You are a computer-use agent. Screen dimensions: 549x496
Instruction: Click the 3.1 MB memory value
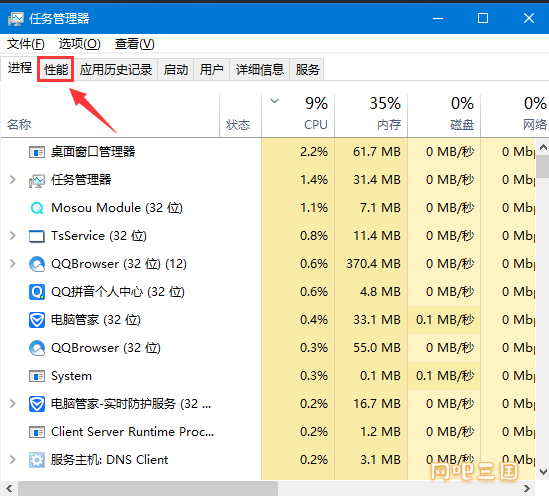[x=380, y=460]
